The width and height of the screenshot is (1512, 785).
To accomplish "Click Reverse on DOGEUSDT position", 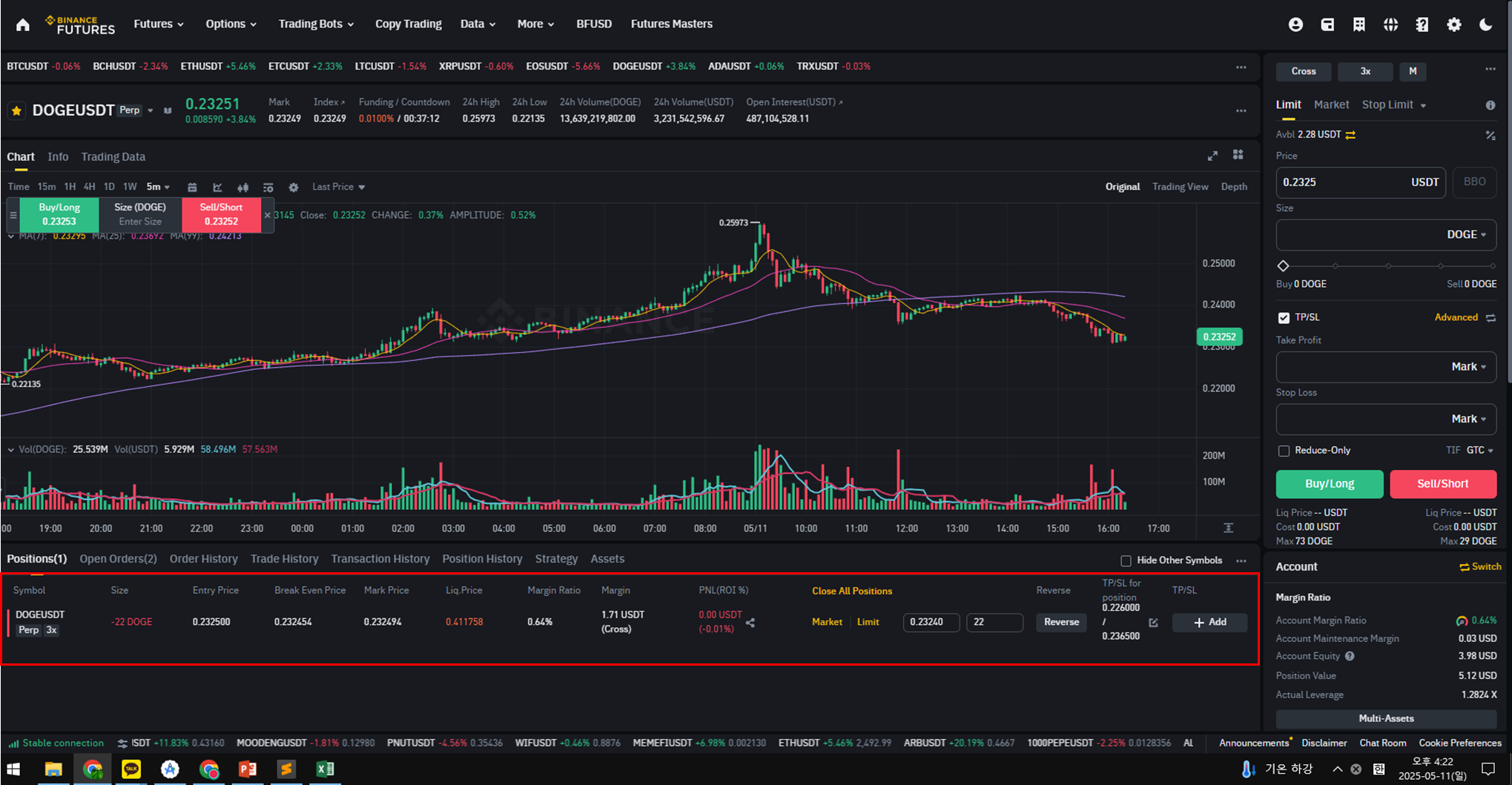I will tap(1061, 623).
